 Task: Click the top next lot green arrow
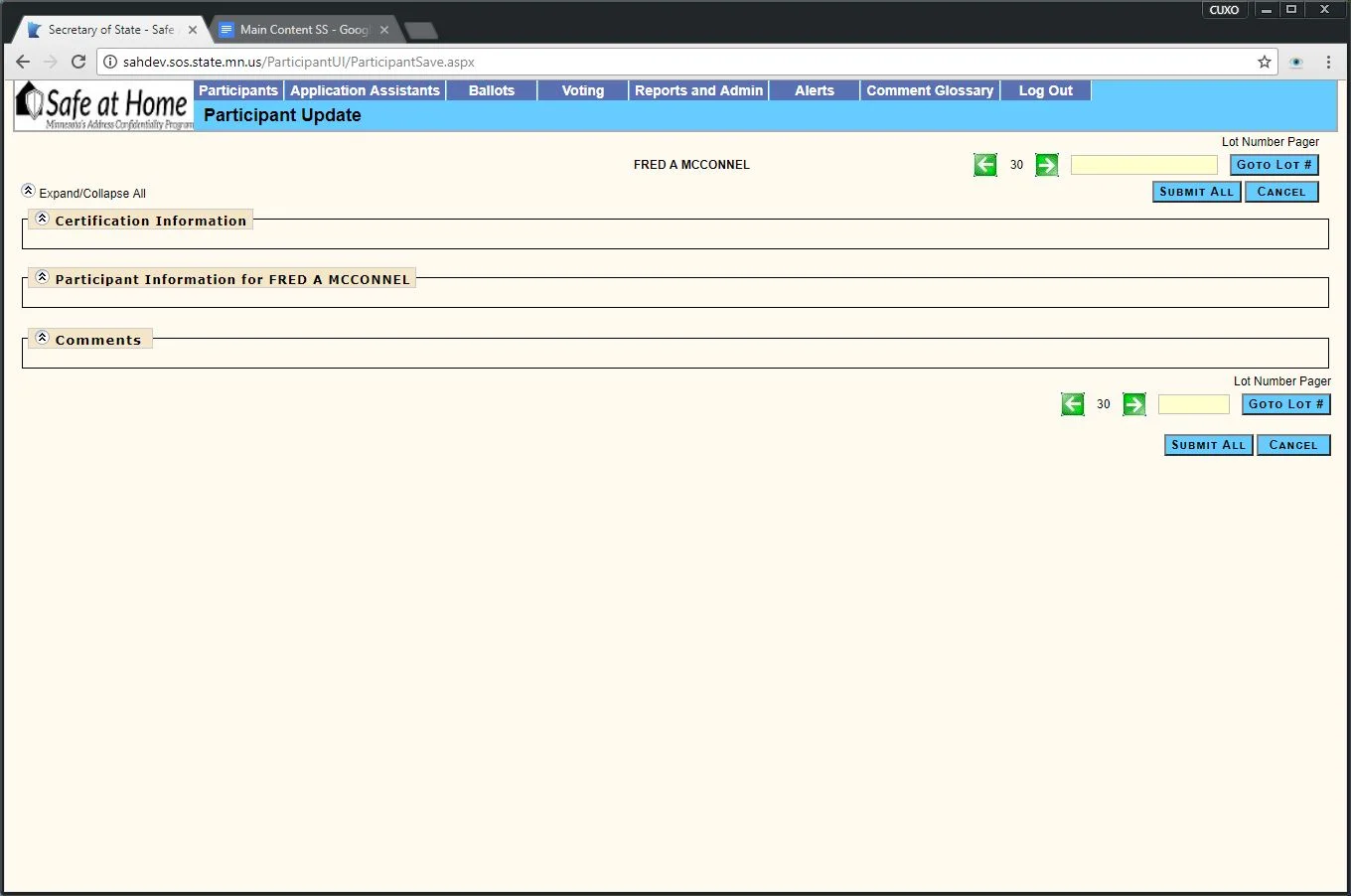click(1047, 165)
